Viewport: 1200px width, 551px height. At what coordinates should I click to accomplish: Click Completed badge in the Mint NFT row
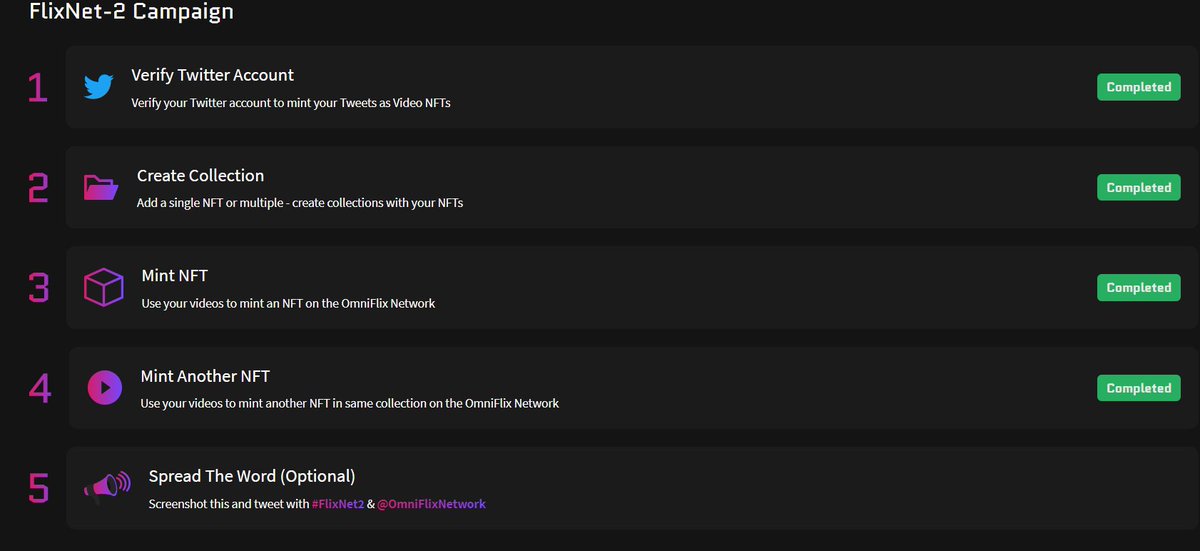tap(1139, 287)
